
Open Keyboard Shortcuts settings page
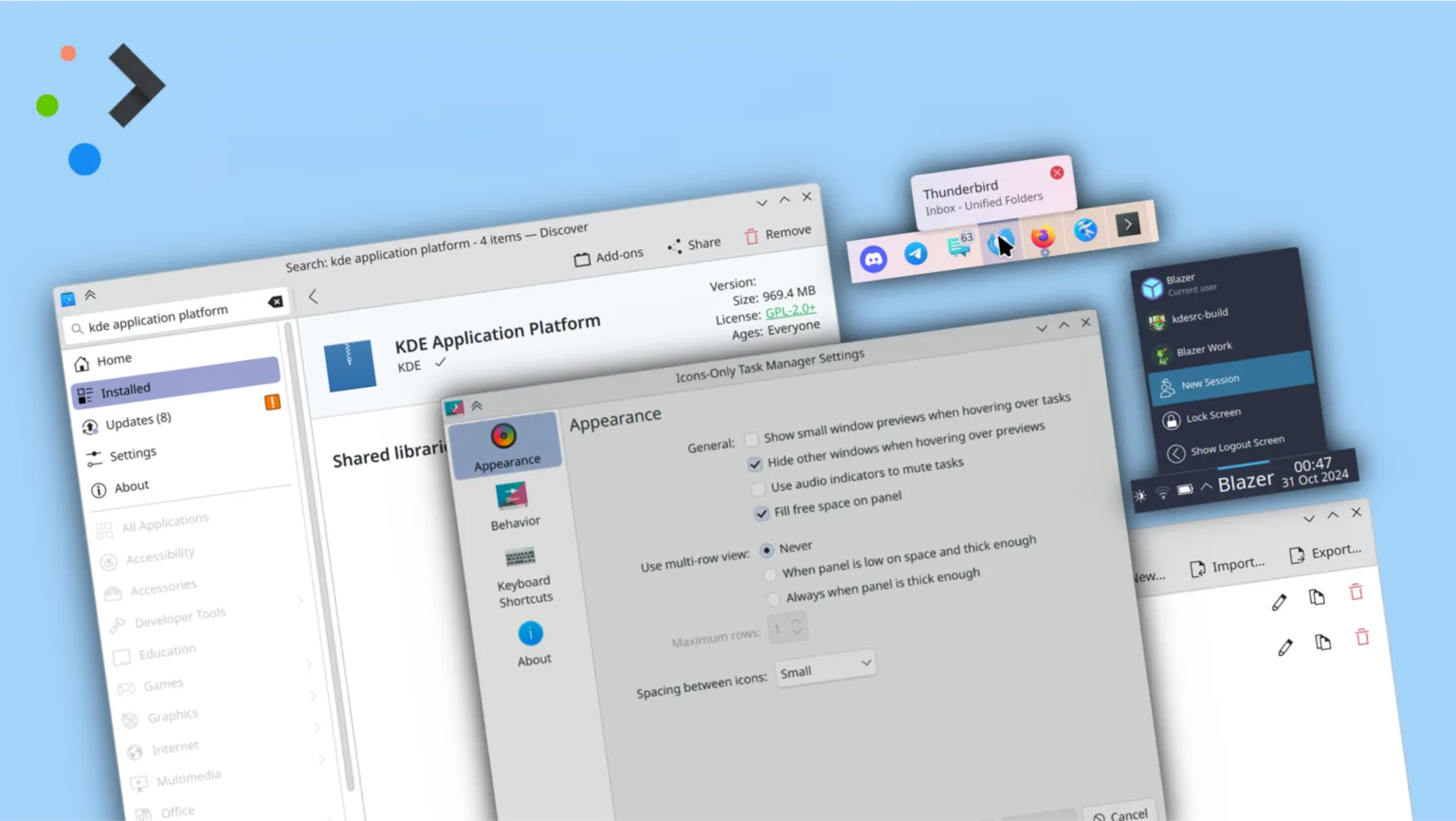point(522,575)
